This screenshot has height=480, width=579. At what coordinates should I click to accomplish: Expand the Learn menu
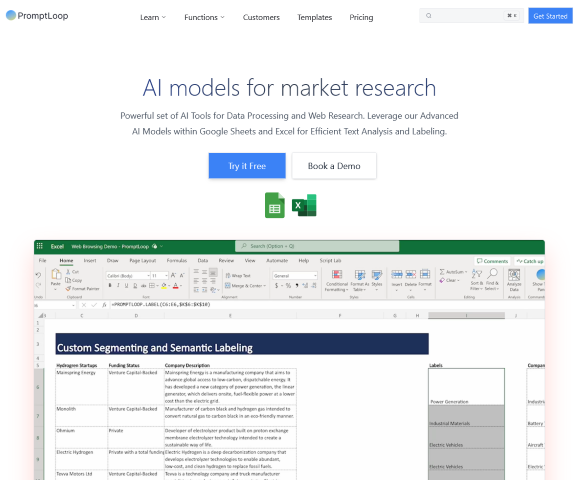[x=153, y=17]
